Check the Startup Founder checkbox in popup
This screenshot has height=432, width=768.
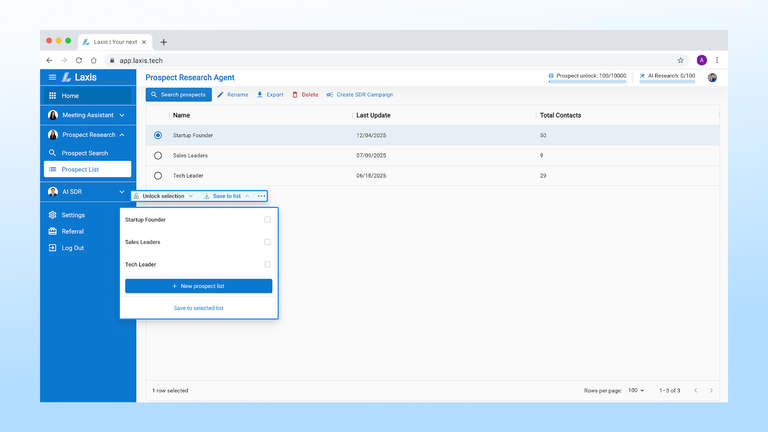coord(267,220)
